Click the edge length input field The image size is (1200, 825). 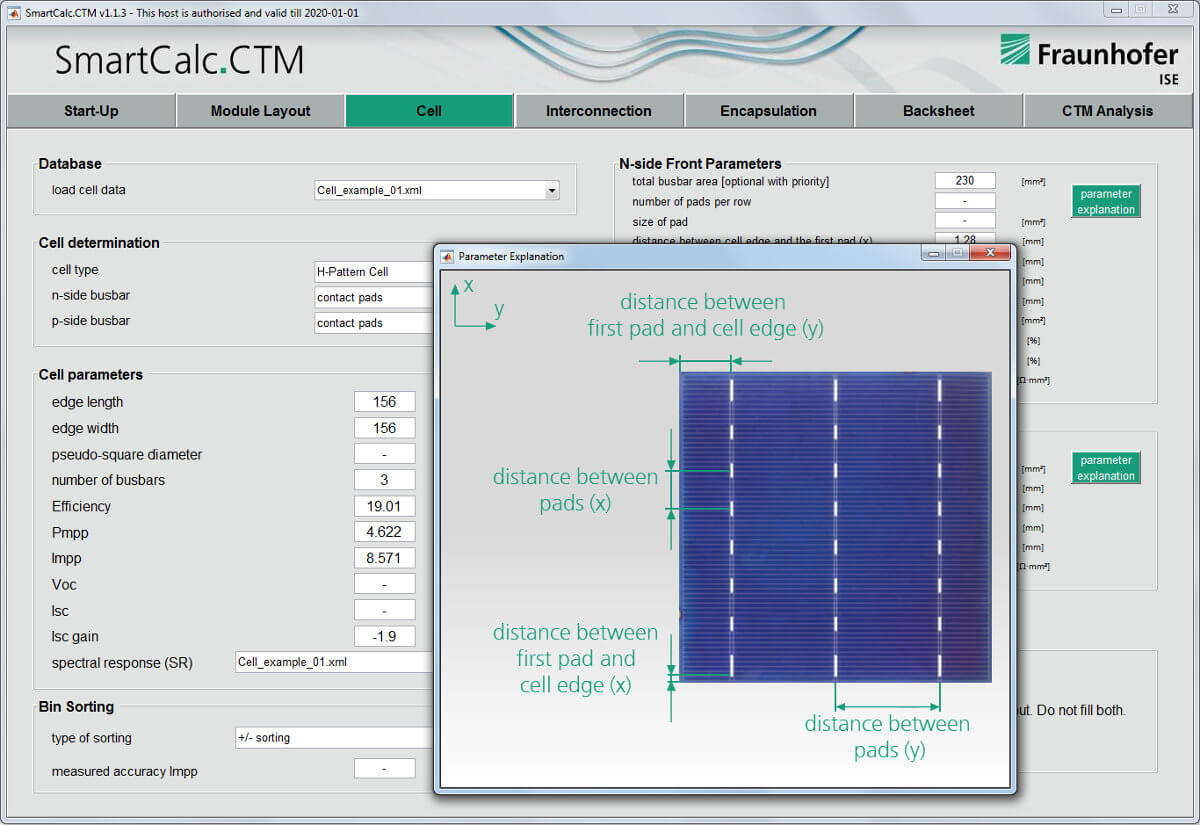(x=384, y=402)
